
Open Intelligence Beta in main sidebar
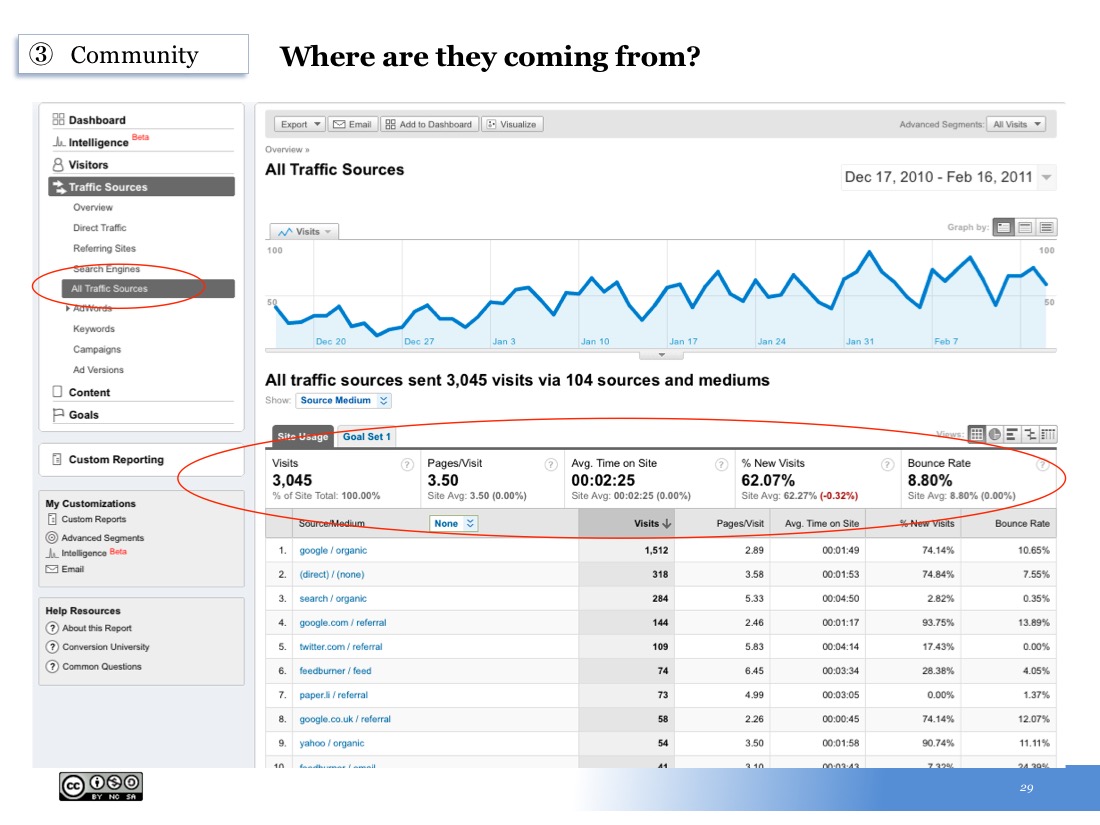(x=100, y=142)
